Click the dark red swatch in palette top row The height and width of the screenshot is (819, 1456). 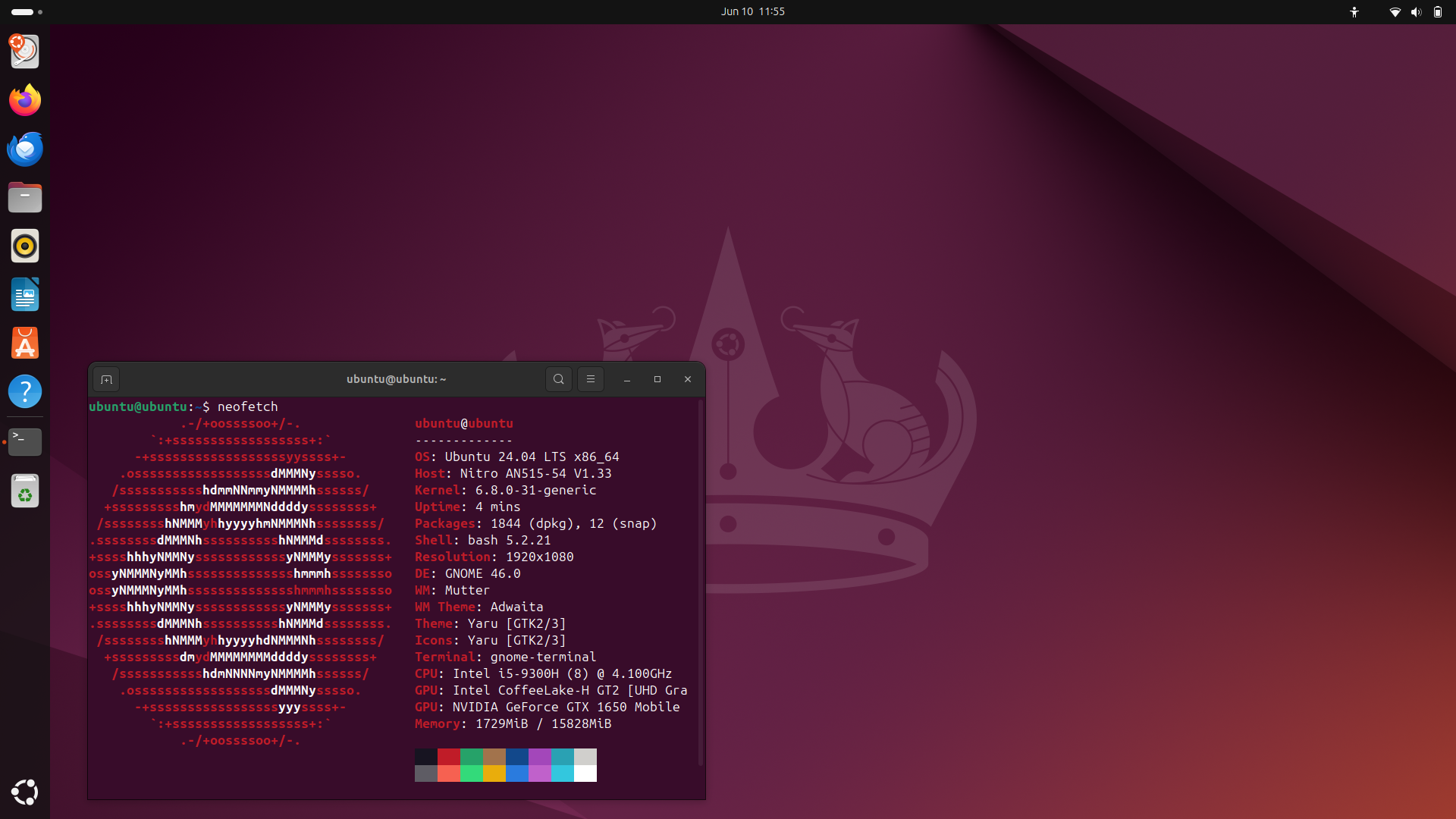click(x=449, y=757)
